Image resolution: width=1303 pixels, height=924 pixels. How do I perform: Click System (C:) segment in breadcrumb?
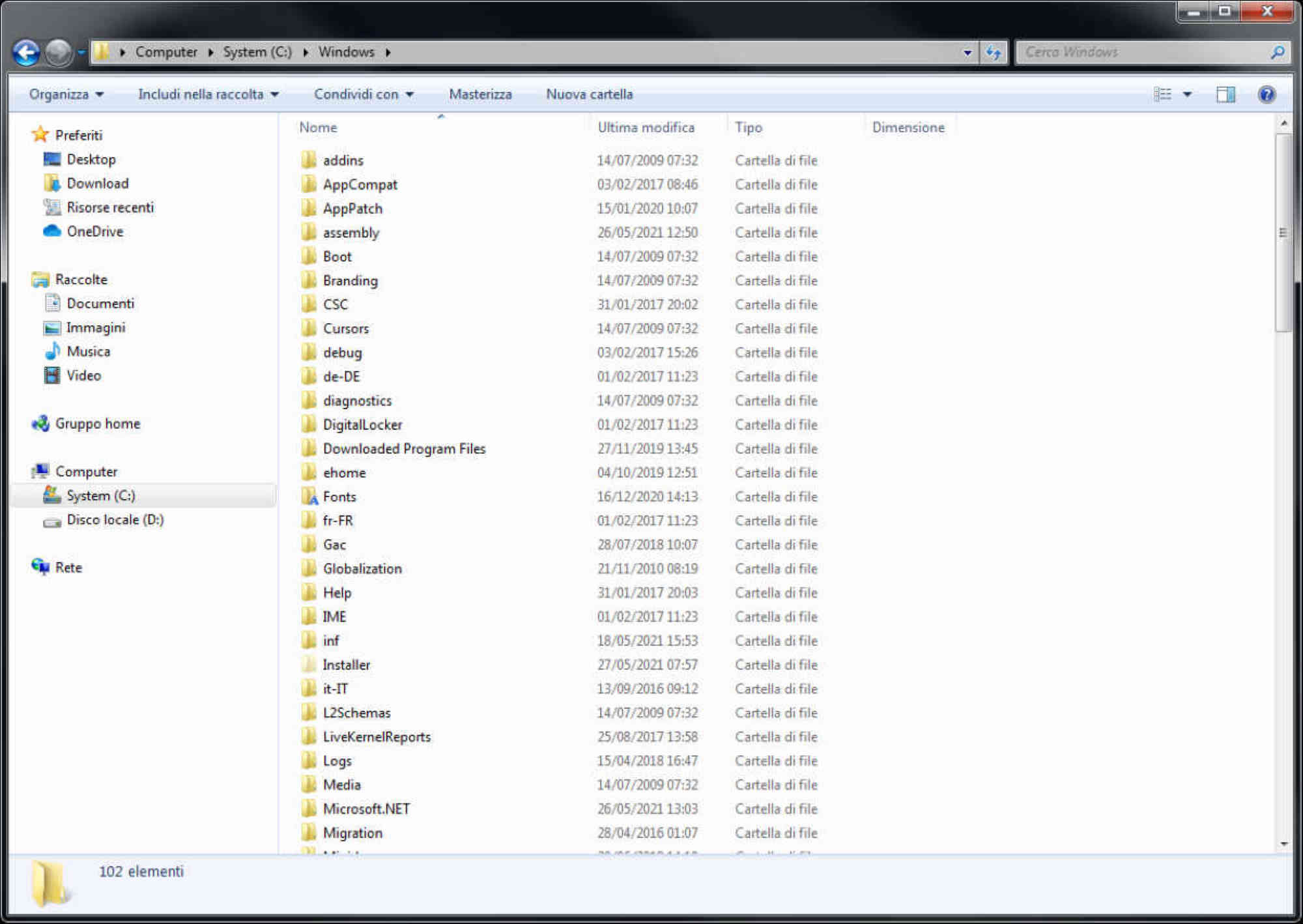click(x=257, y=52)
